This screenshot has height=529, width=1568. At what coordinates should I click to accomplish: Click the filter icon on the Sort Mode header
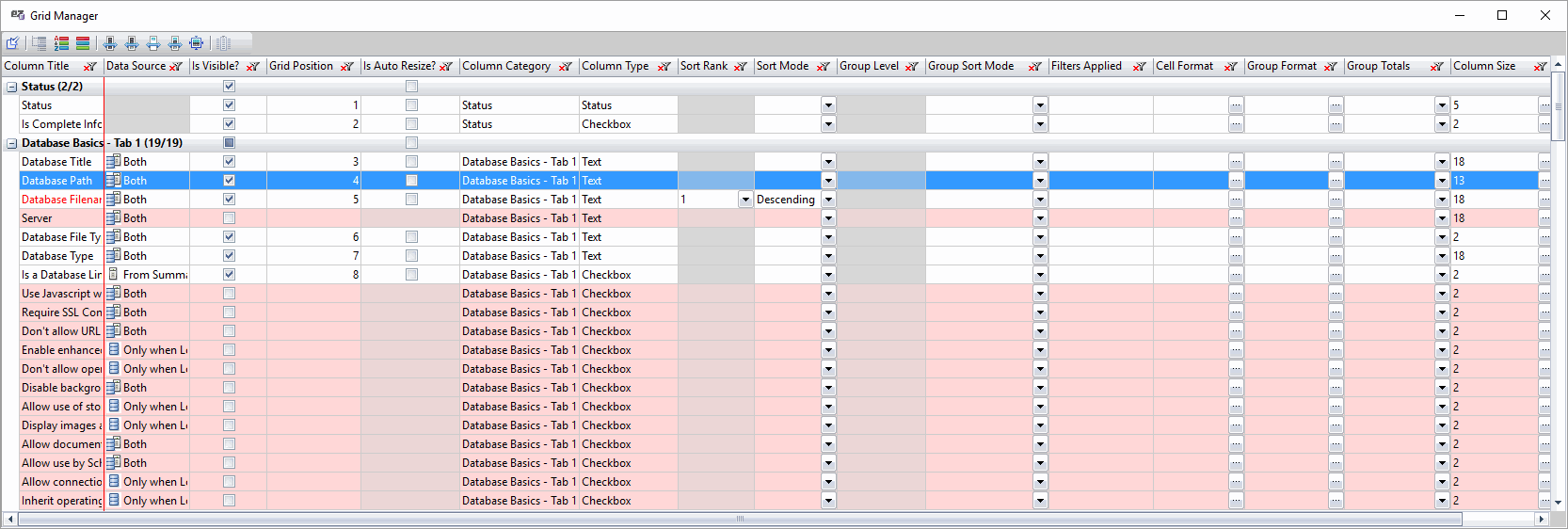[823, 67]
